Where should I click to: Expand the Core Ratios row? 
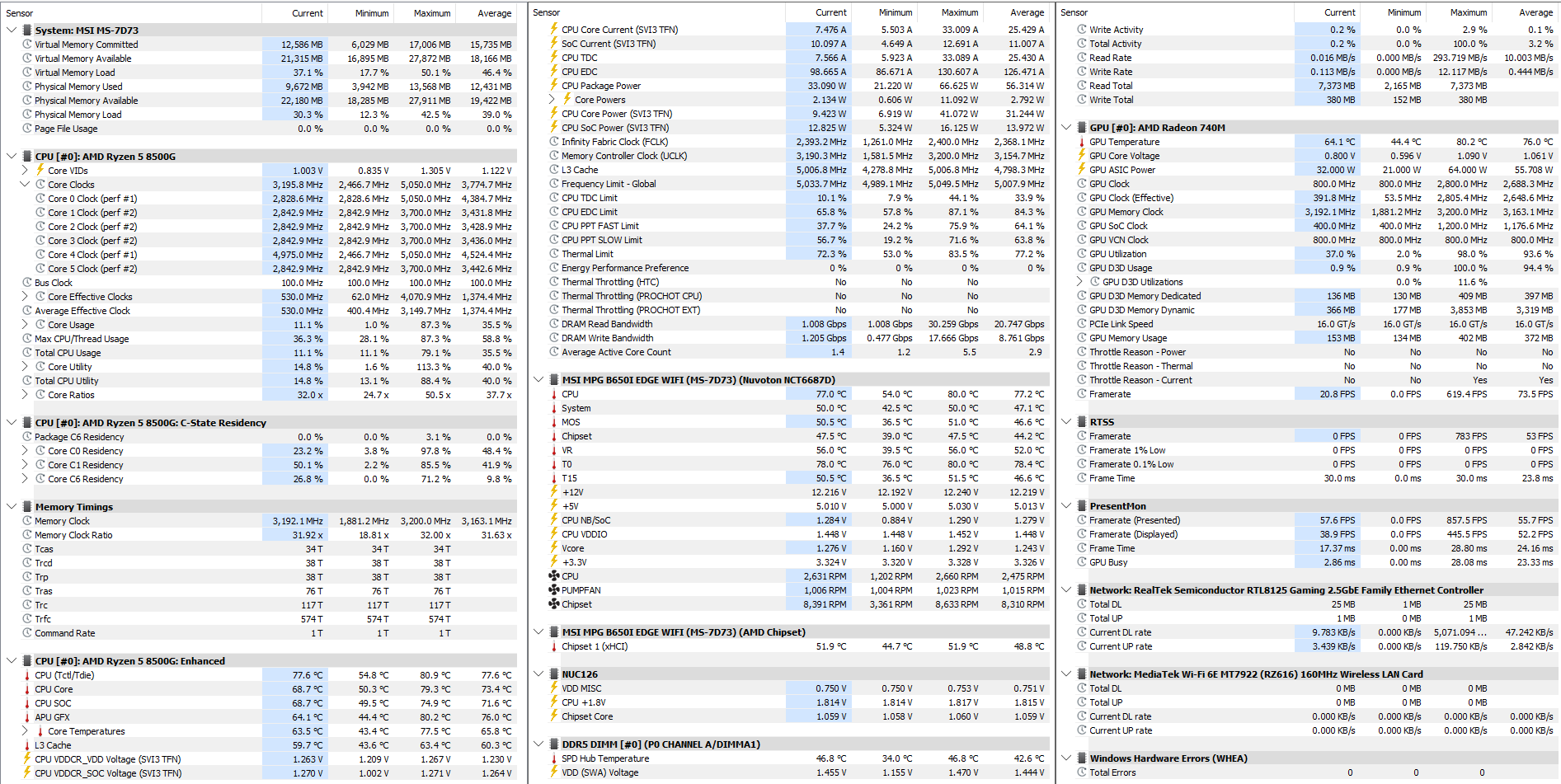click(x=25, y=395)
